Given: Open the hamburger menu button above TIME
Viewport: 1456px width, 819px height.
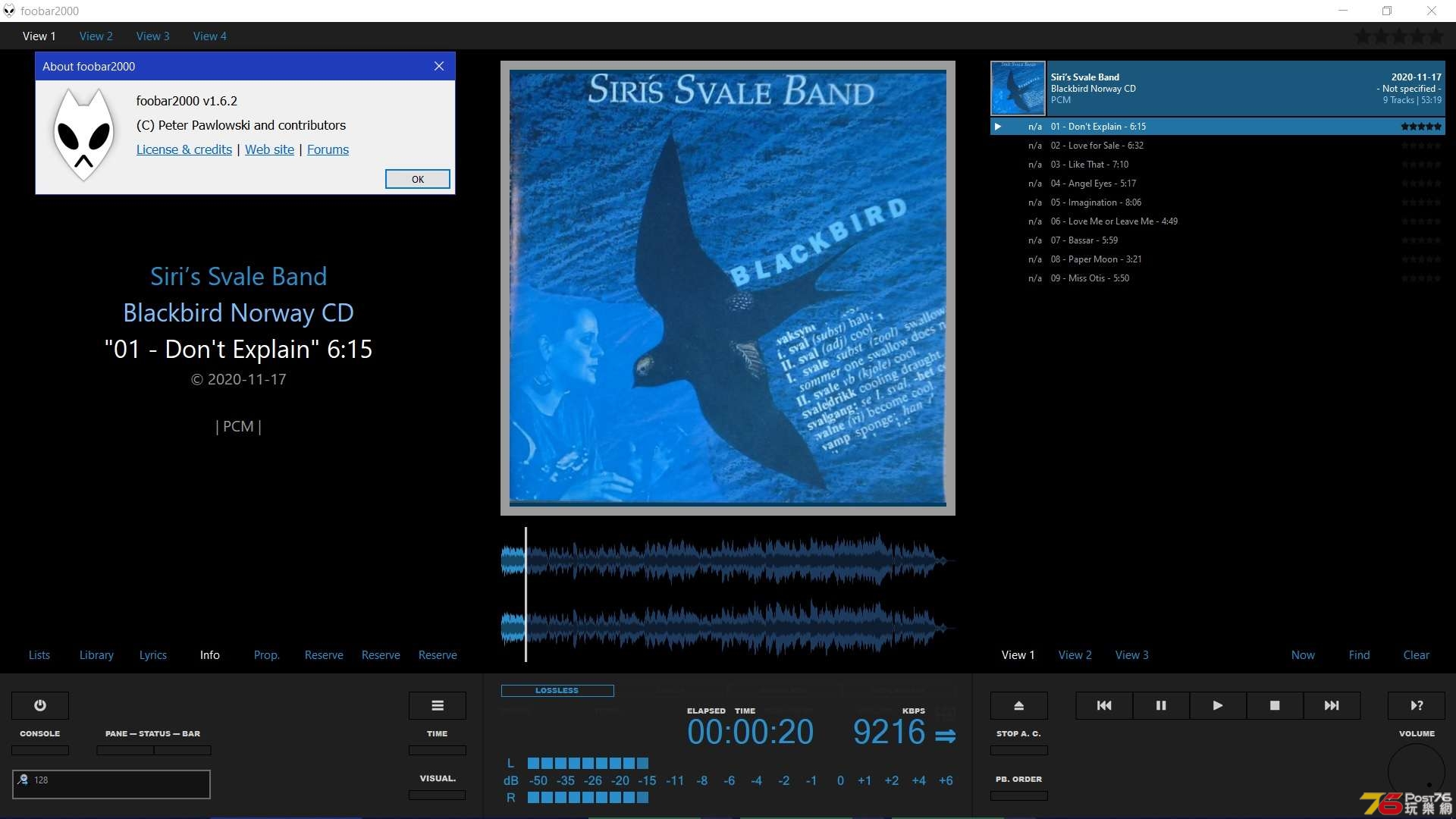Looking at the screenshot, I should [x=438, y=705].
